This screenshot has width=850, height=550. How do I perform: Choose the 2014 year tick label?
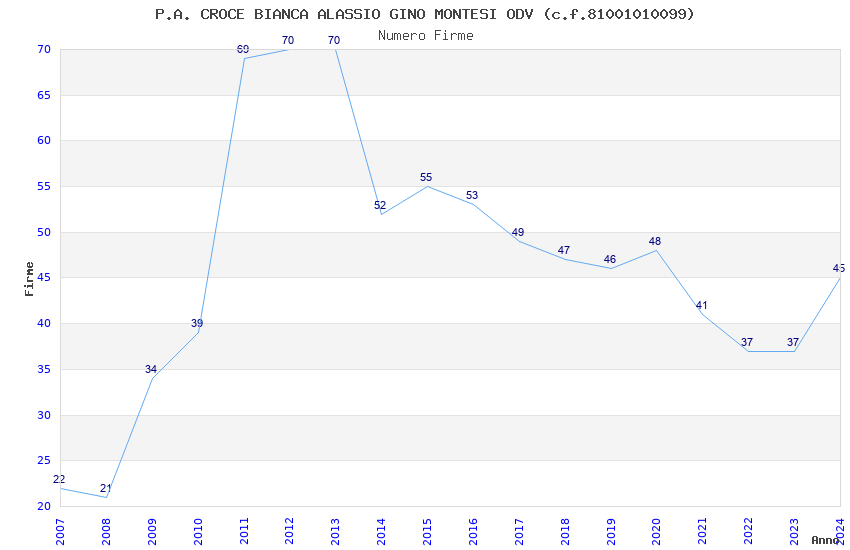(381, 532)
